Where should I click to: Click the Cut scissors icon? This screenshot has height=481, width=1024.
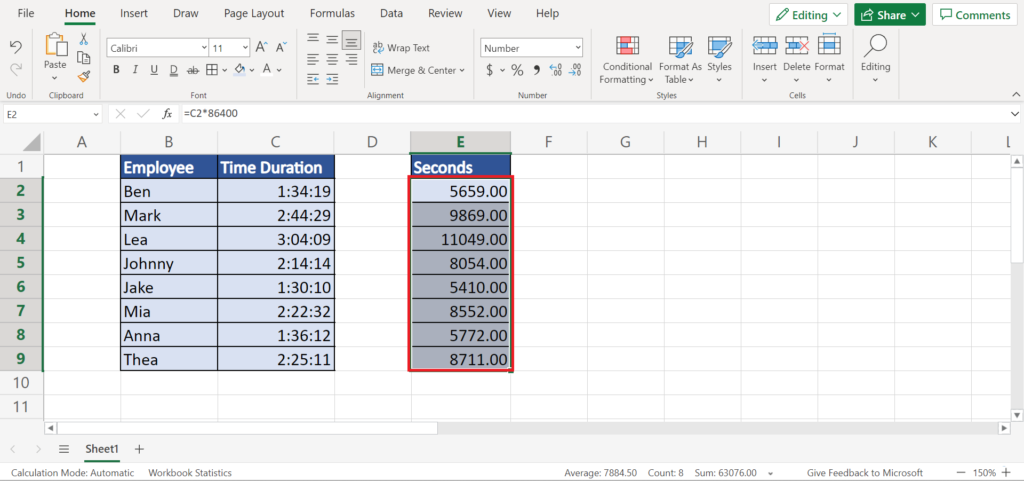pos(84,39)
